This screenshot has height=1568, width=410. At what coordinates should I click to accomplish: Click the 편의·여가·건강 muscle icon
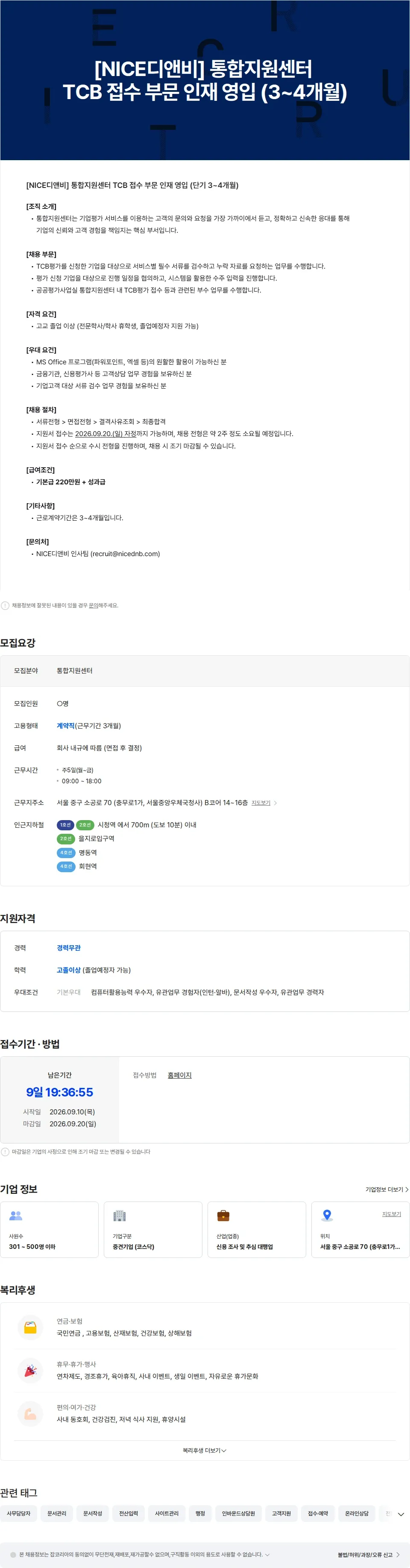click(30, 1413)
